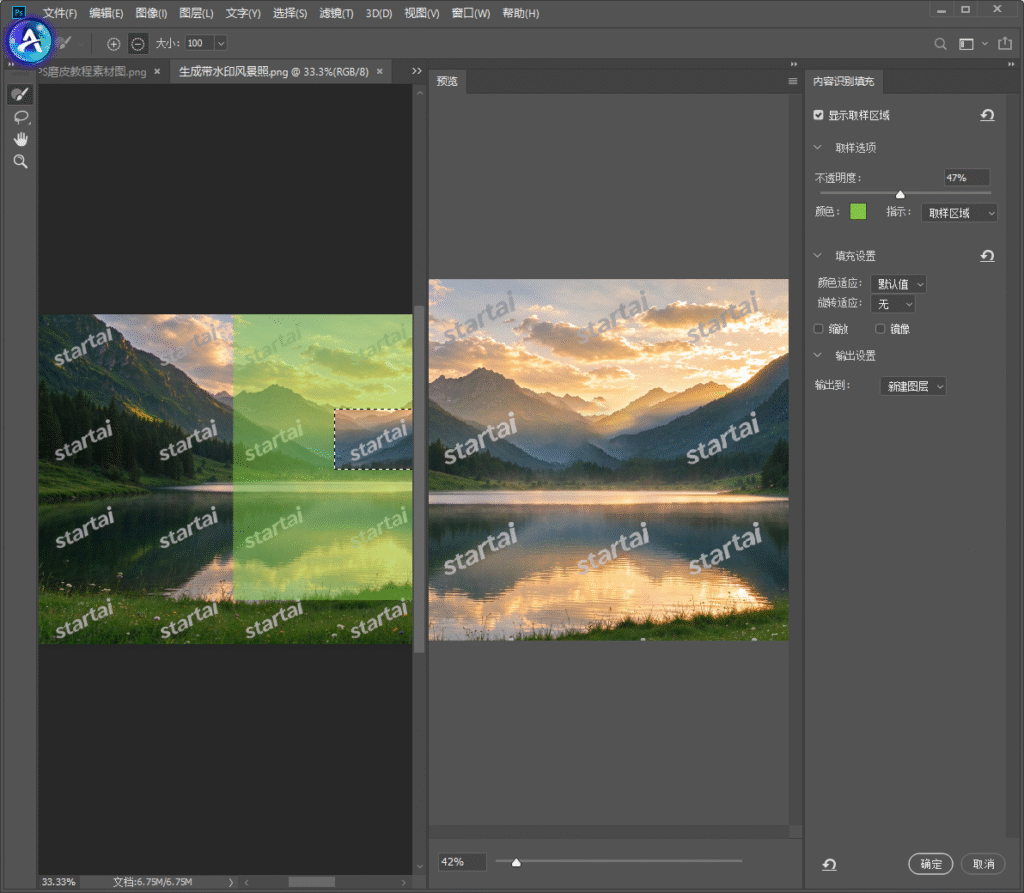Collapse the 取样选项 section
Viewport: 1024px width, 893px height.
(818, 148)
